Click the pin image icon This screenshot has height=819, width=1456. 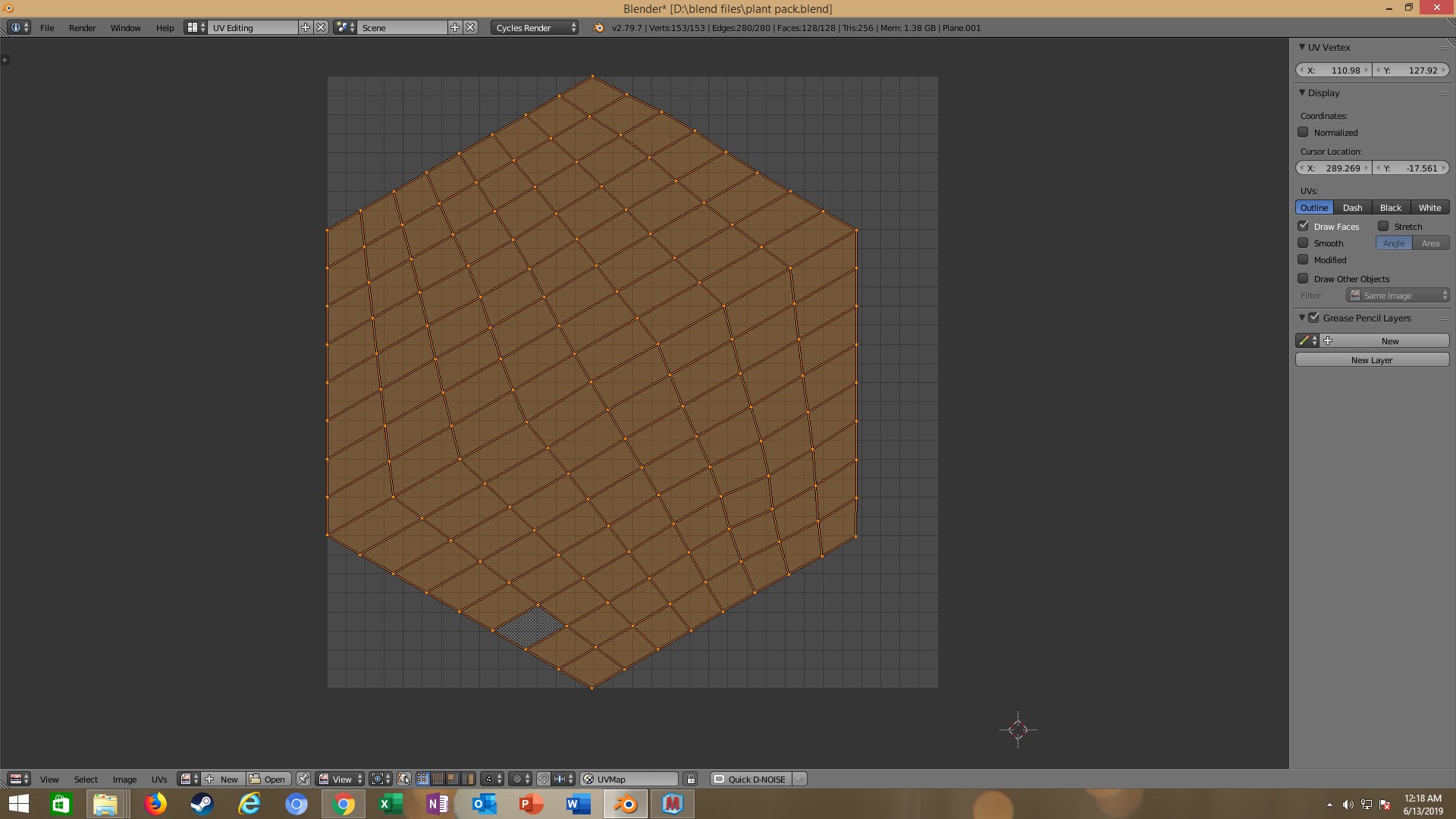(303, 779)
